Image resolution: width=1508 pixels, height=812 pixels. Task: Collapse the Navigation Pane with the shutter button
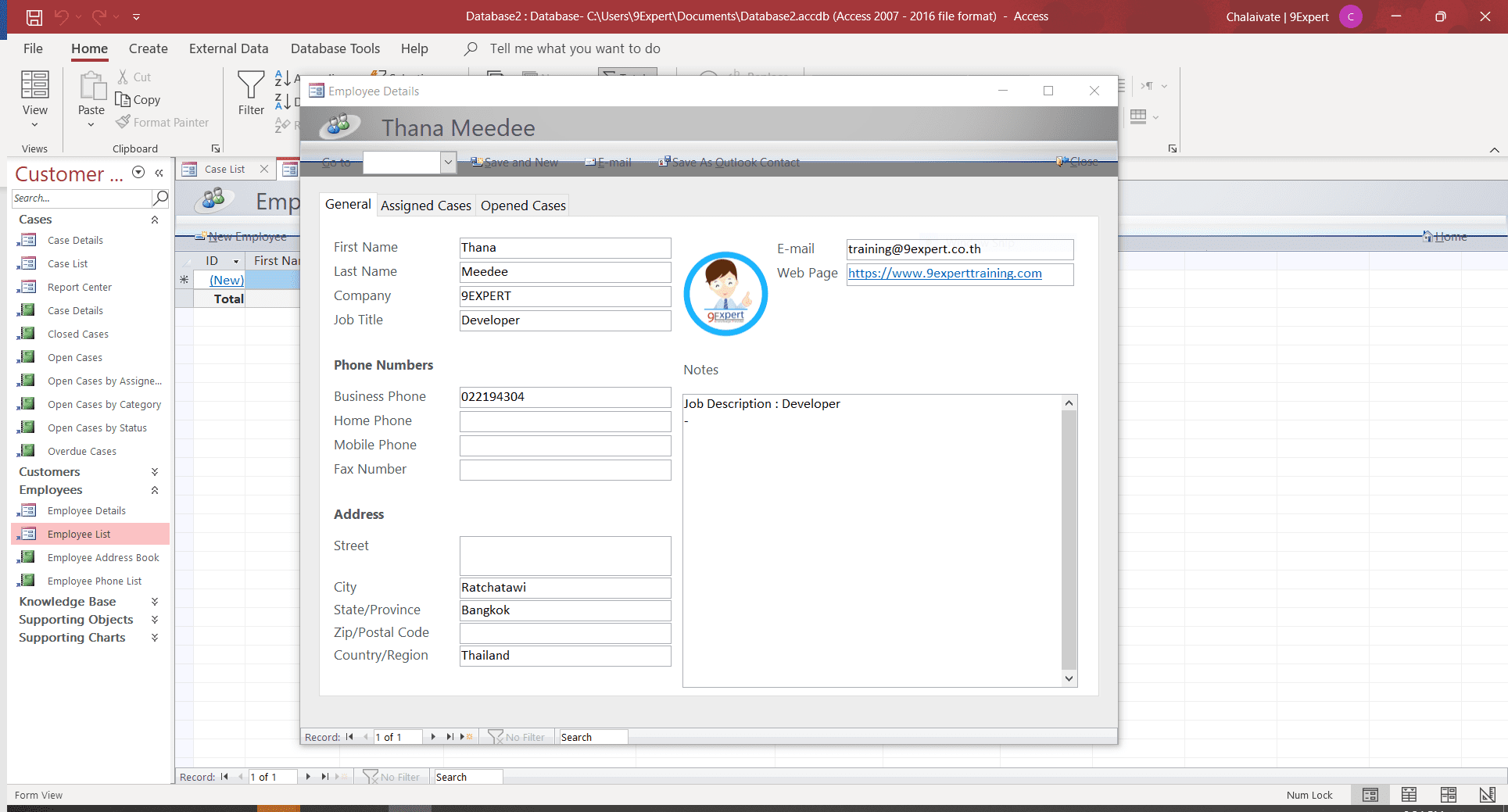tap(159, 173)
